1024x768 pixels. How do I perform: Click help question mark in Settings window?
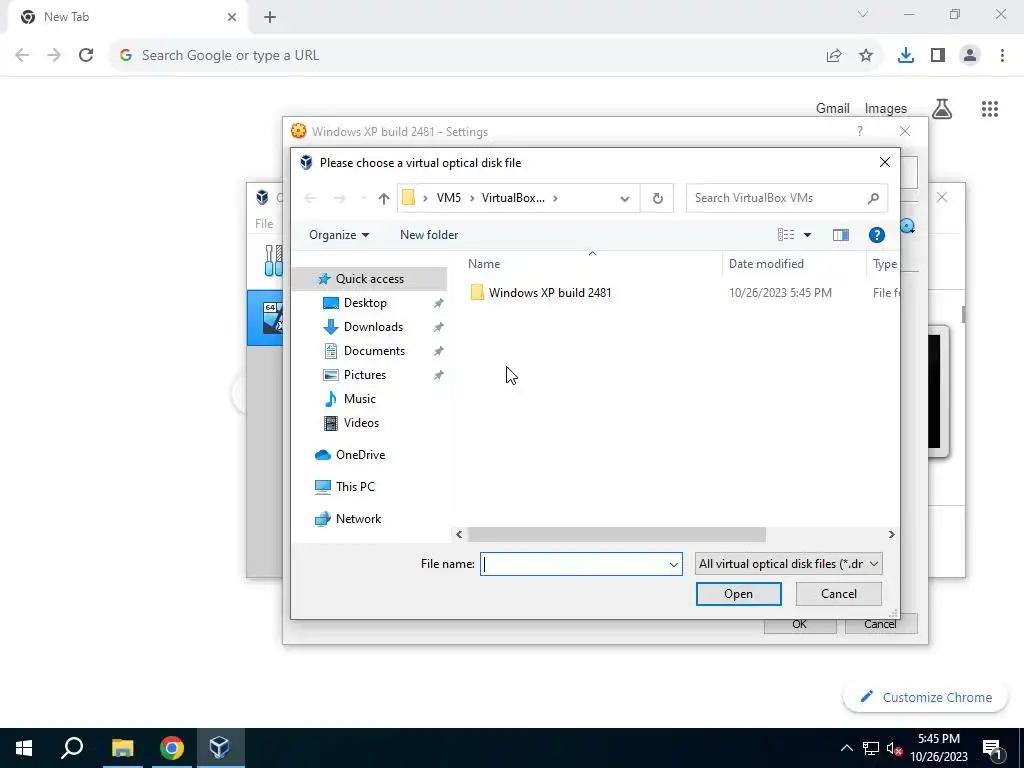click(x=859, y=131)
